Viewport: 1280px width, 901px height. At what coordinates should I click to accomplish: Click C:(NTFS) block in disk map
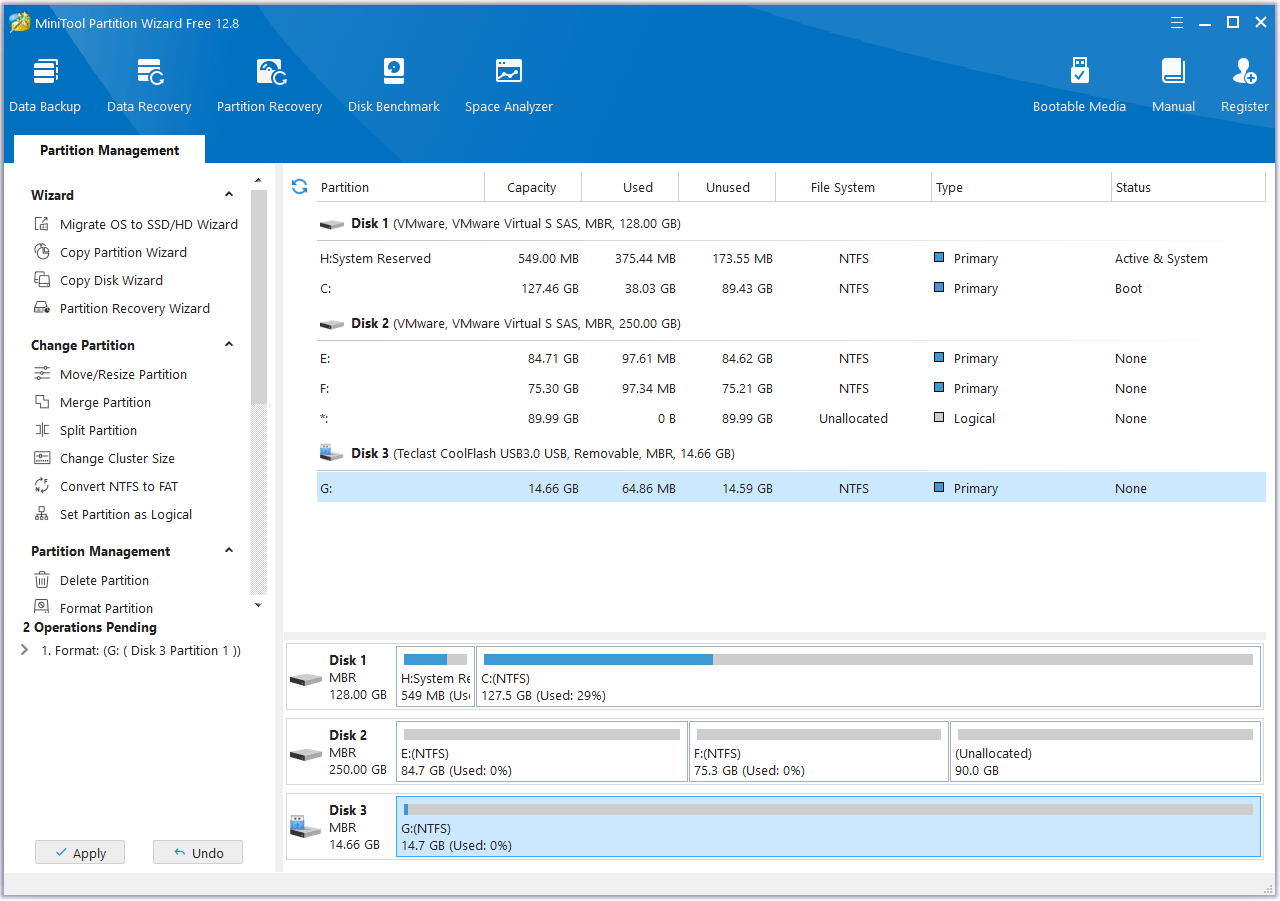(868, 676)
